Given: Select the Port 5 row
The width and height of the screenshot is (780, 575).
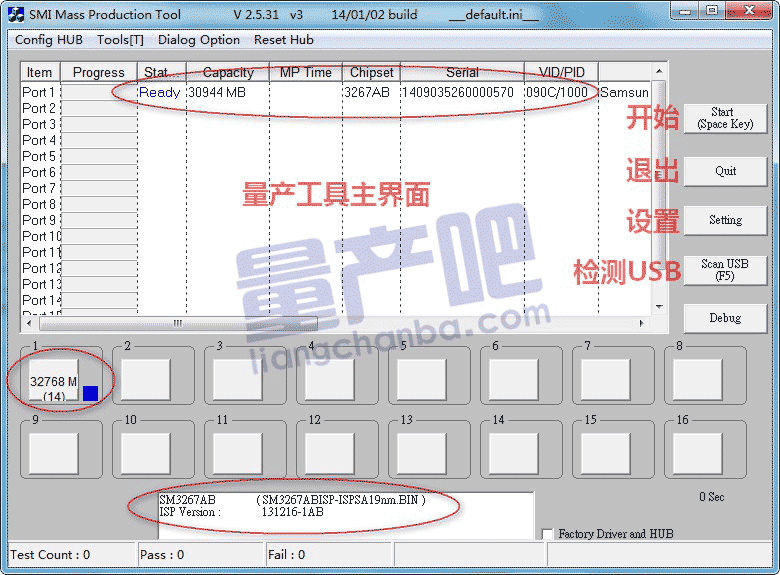Looking at the screenshot, I should click(39, 156).
